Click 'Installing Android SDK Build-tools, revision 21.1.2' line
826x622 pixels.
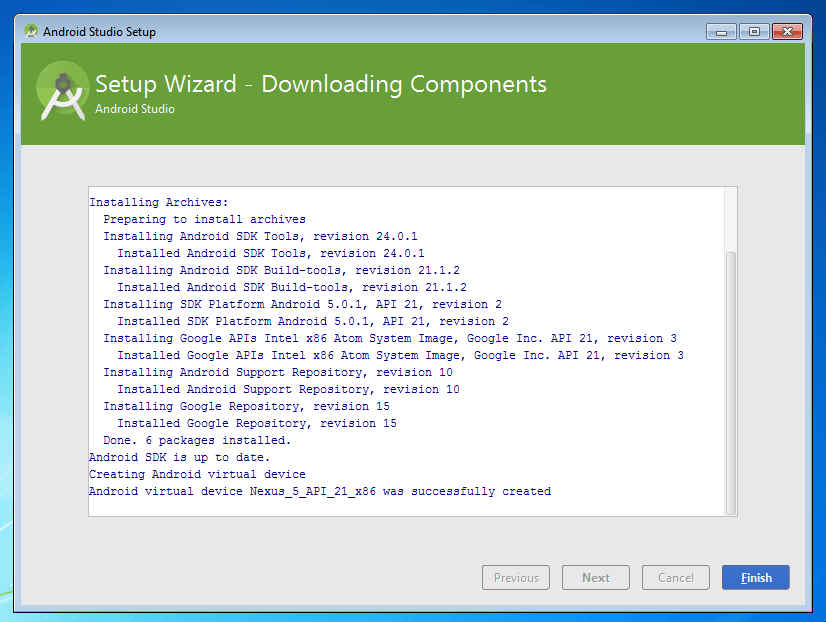pos(281,270)
